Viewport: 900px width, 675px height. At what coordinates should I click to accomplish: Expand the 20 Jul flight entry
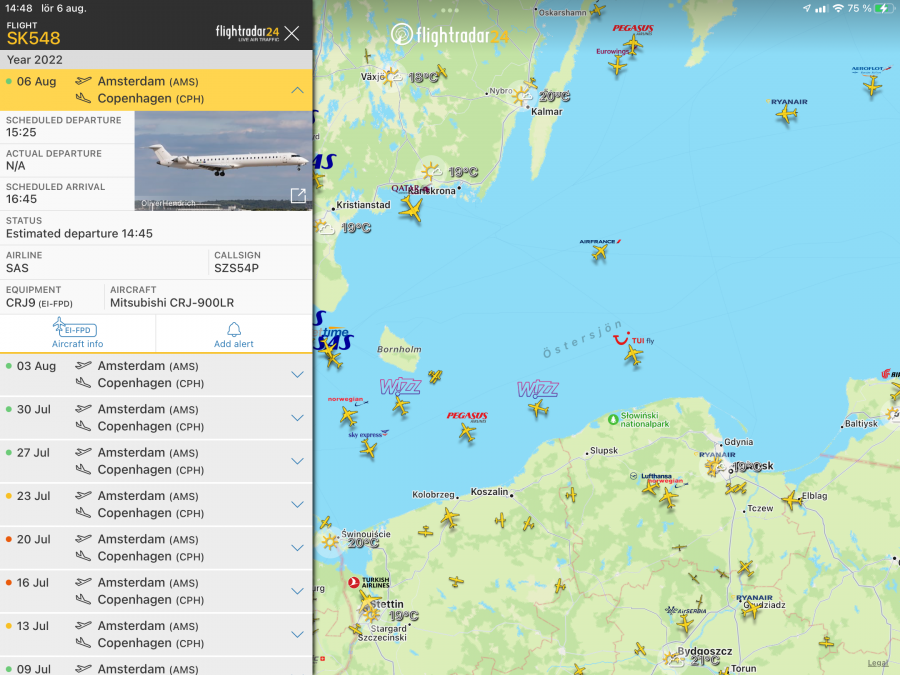297,548
